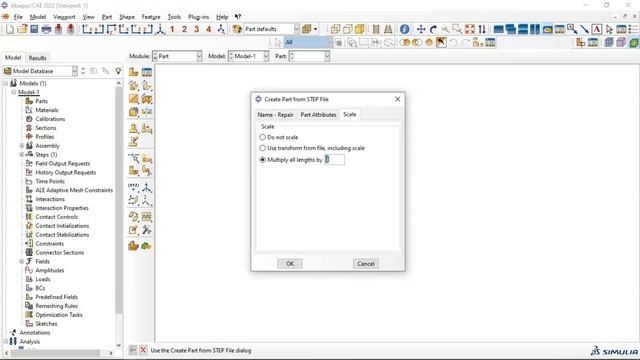Viewport: 640px width, 360px height.
Task: Select the Do not scale option
Action: pyautogui.click(x=262, y=137)
